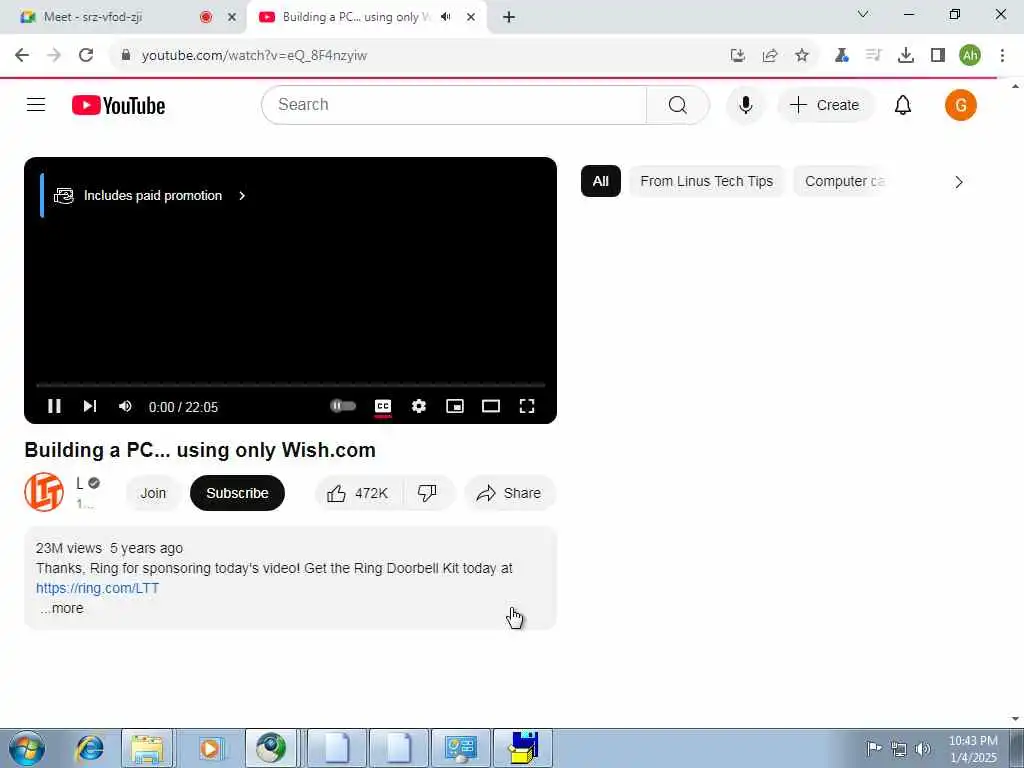Show next filter chips with arrow

pos(959,182)
